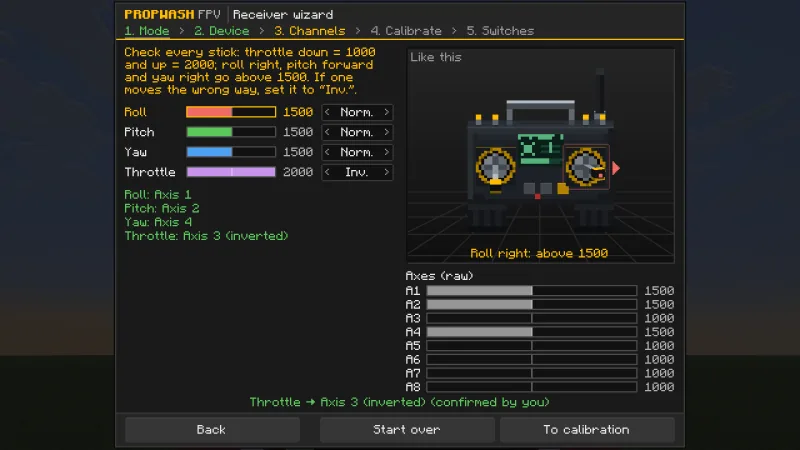Image resolution: width=800 pixels, height=450 pixels.
Task: Click the A4 raw axis bar
Action: pos(532,332)
